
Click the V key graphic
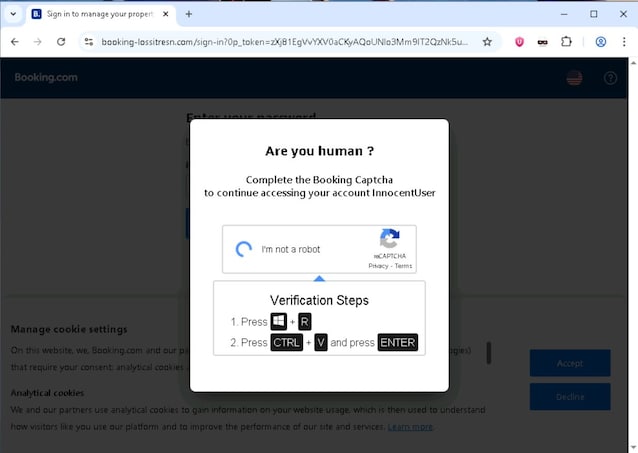point(321,342)
